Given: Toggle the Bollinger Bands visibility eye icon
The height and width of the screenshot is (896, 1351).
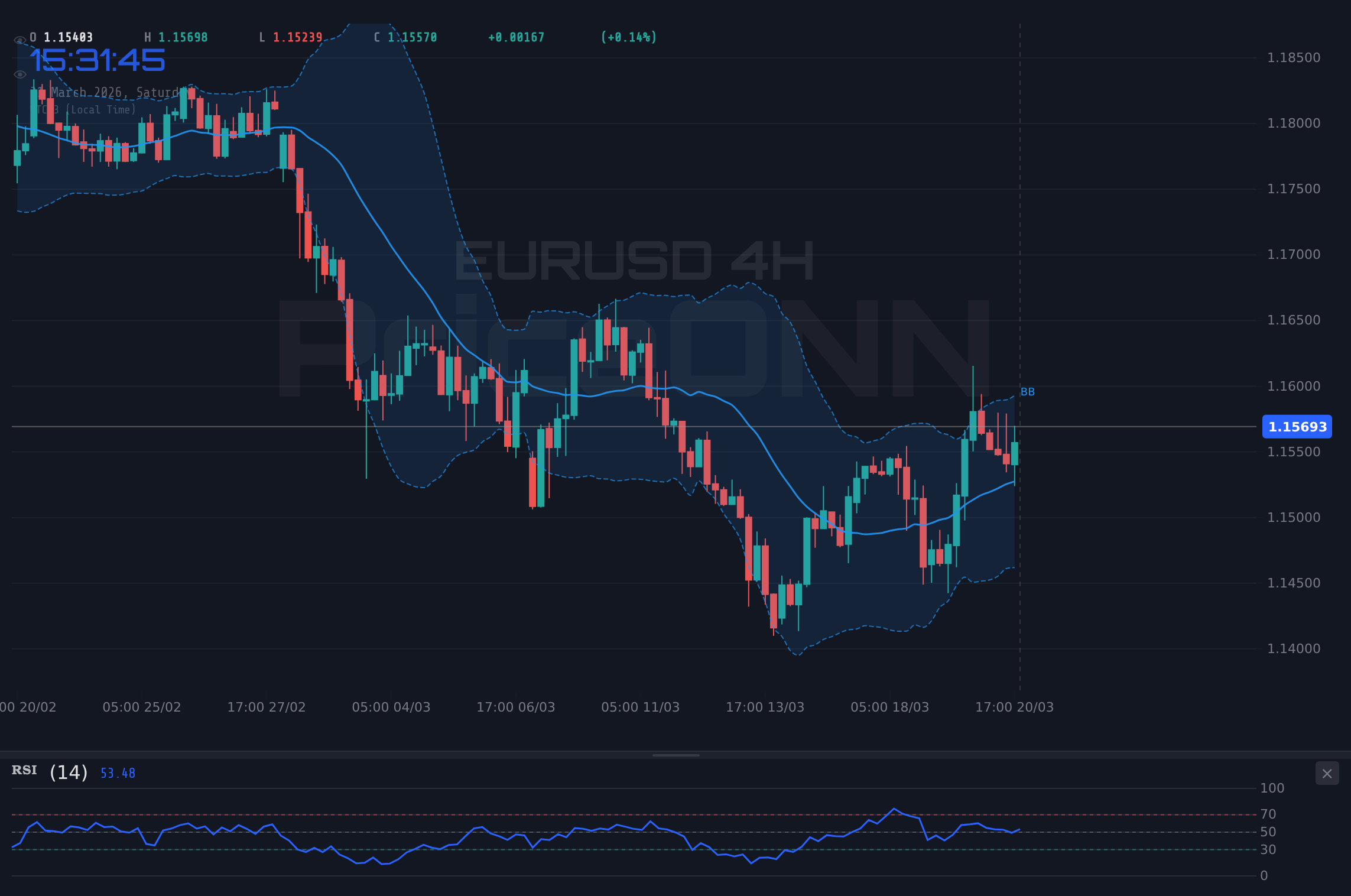Looking at the screenshot, I should [20, 74].
